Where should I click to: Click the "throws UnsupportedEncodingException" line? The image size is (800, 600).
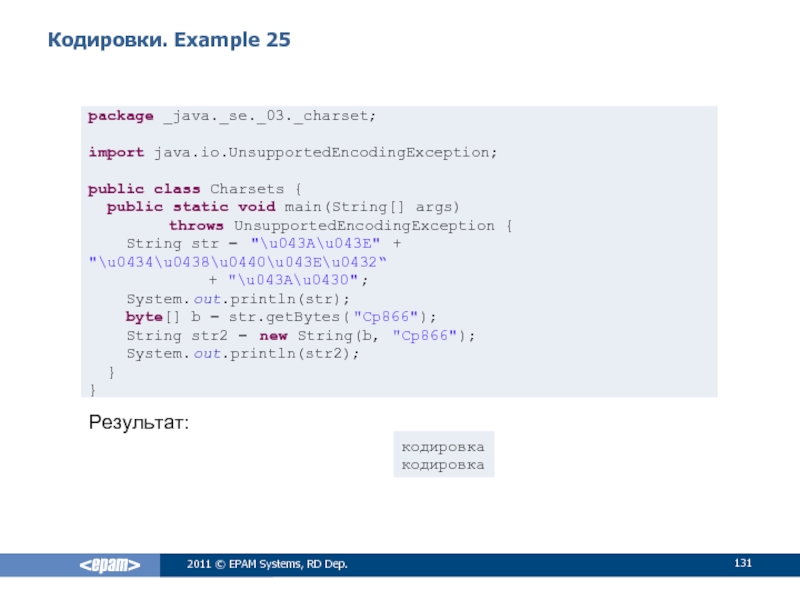coord(340,226)
